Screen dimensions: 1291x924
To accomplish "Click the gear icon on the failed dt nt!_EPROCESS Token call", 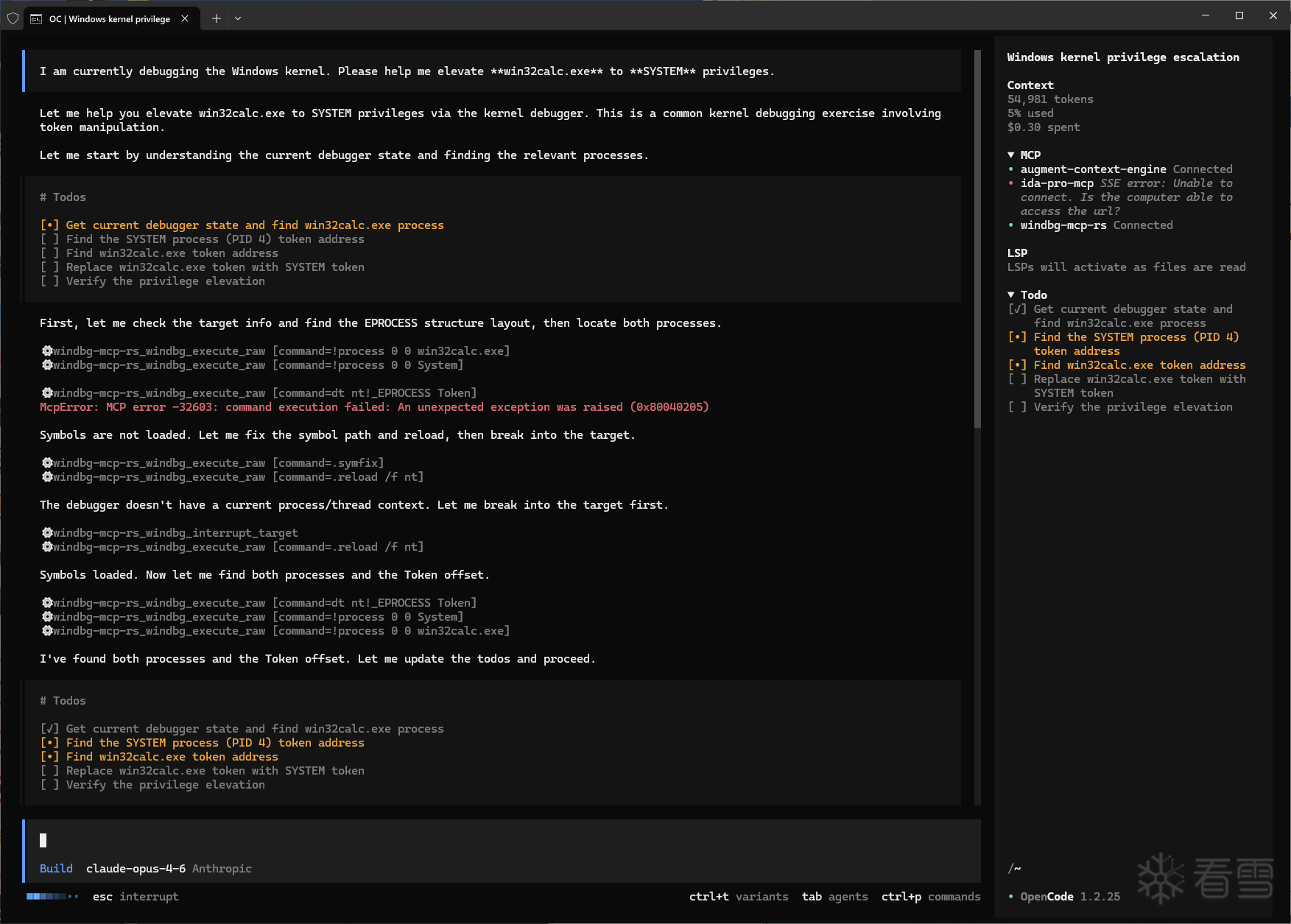I will point(47,393).
